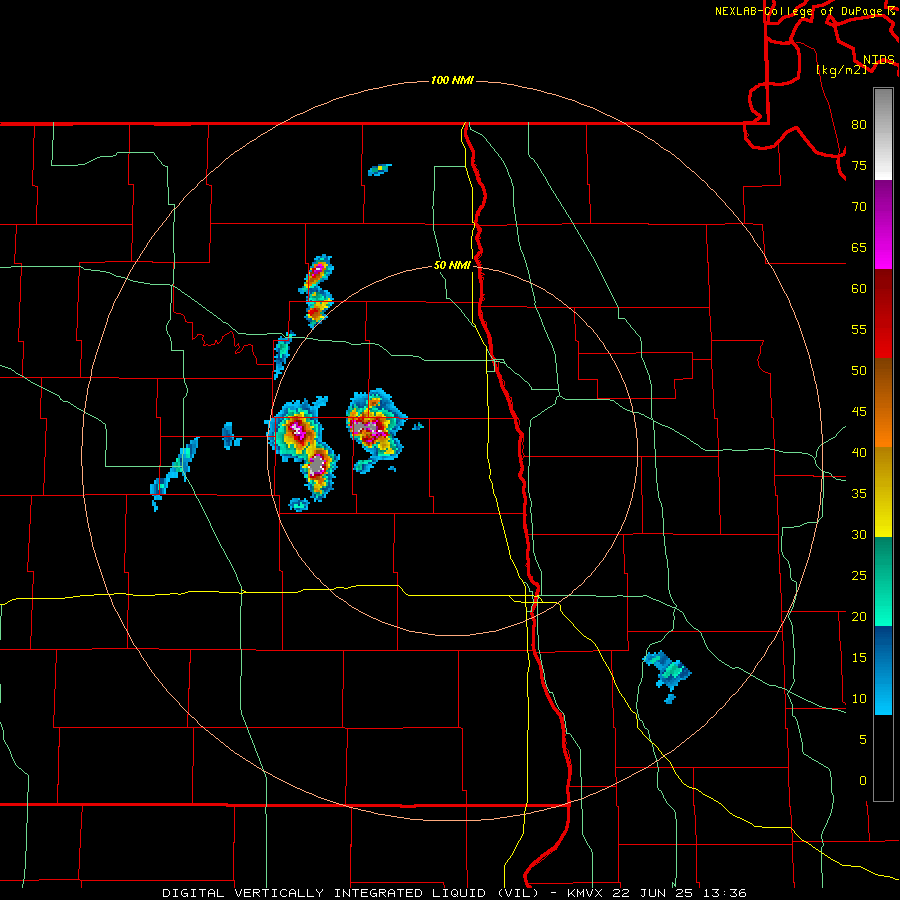Click the 25 value on color scale
This screenshot has height=900, width=900.
coord(859,576)
